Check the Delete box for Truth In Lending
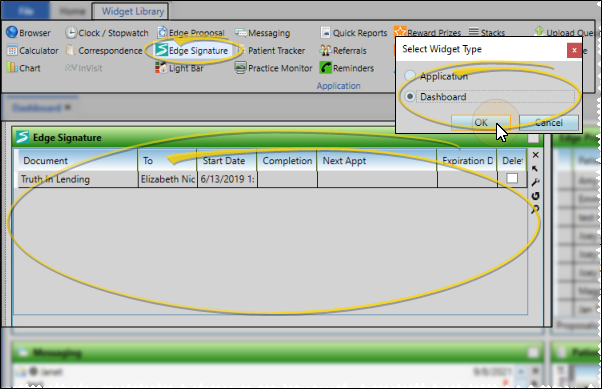 512,178
